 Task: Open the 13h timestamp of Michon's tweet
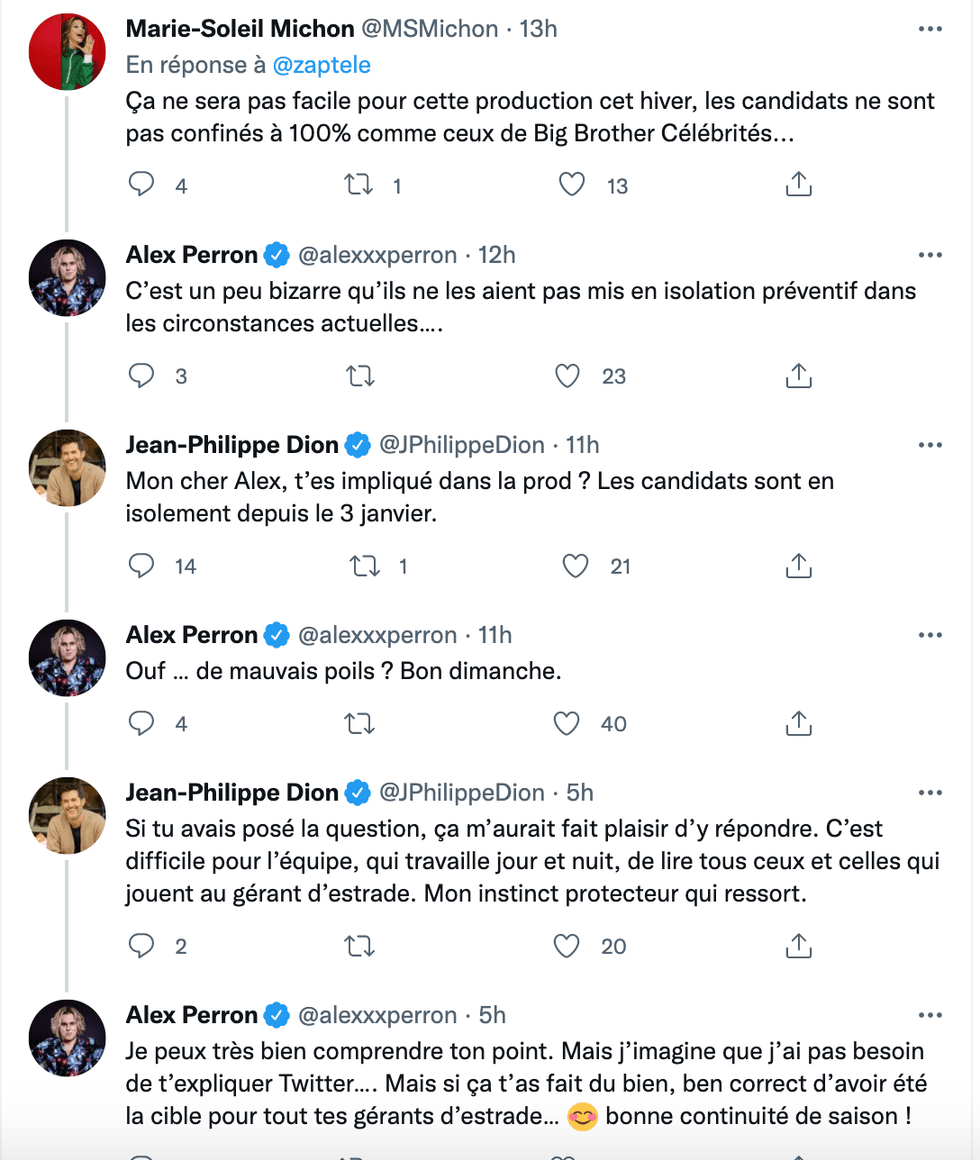pyautogui.click(x=538, y=29)
